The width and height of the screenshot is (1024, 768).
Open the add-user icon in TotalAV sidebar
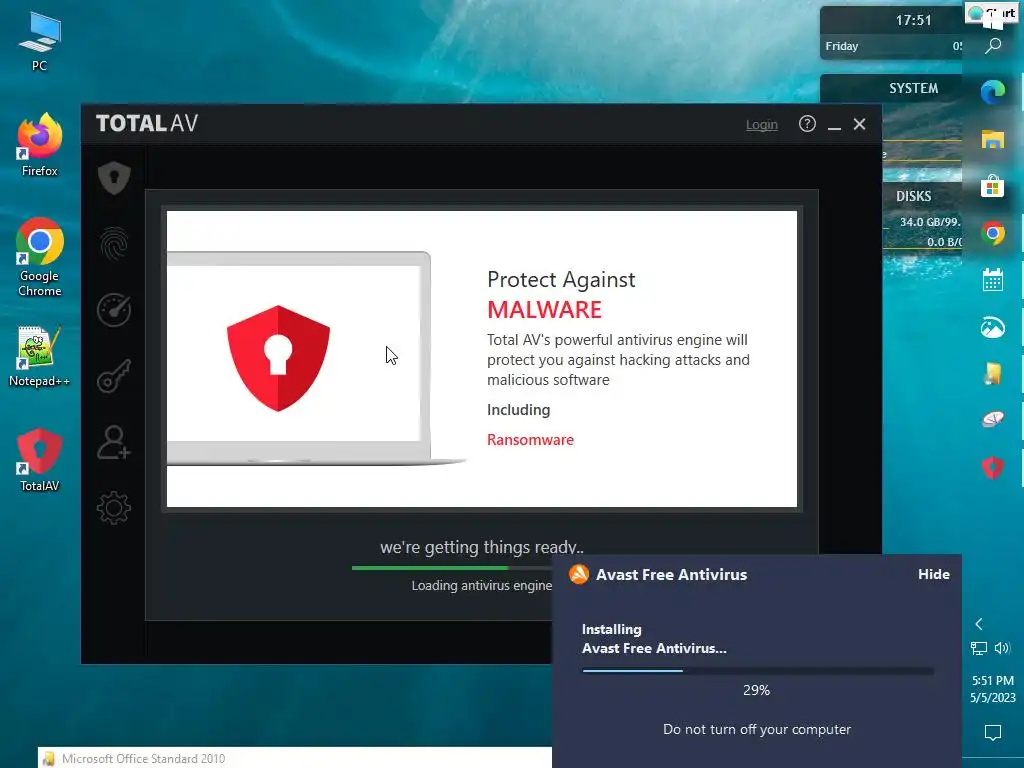114,442
